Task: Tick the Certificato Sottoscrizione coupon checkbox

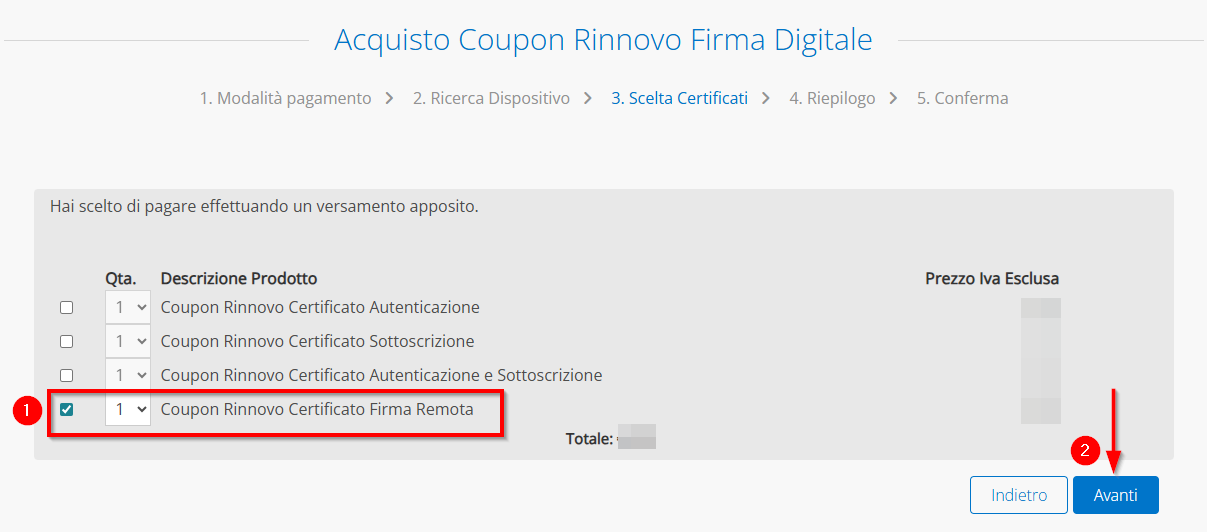Action: pyautogui.click(x=67, y=342)
